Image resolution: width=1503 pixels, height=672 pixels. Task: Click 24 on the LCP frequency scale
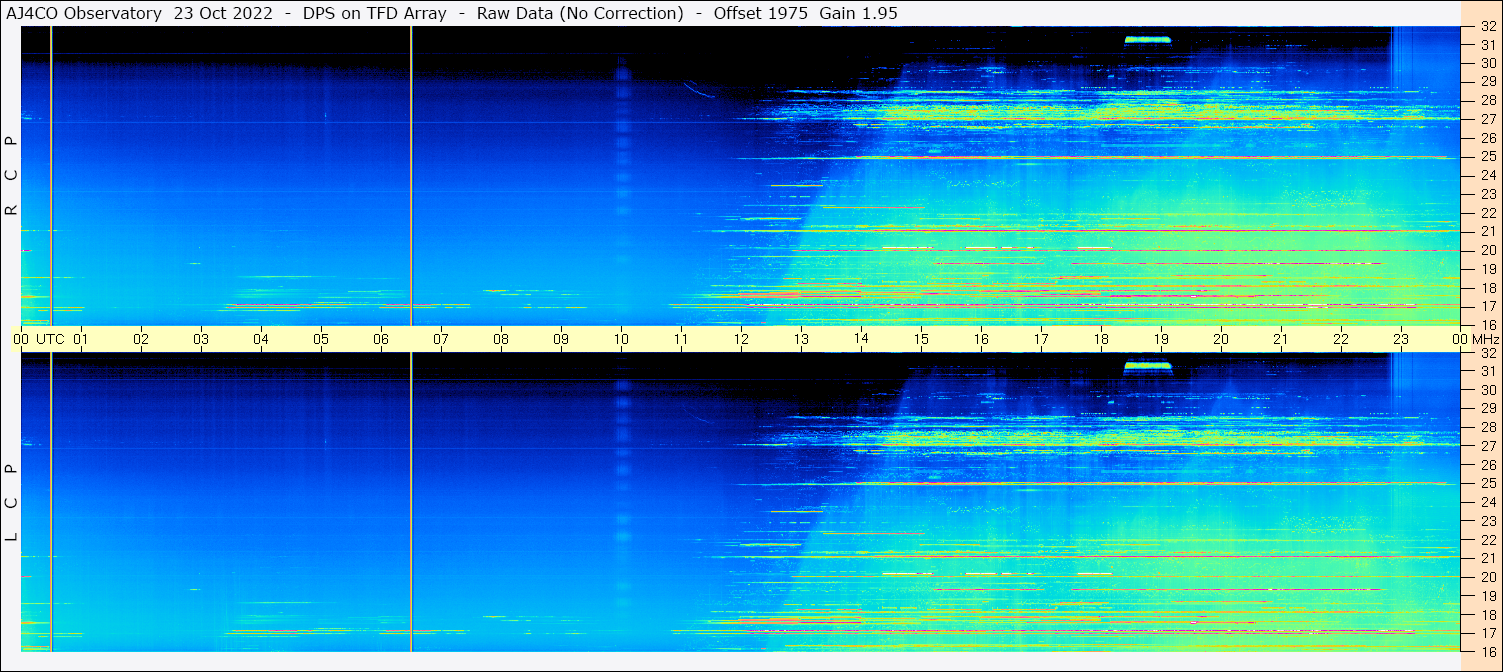[1487, 502]
